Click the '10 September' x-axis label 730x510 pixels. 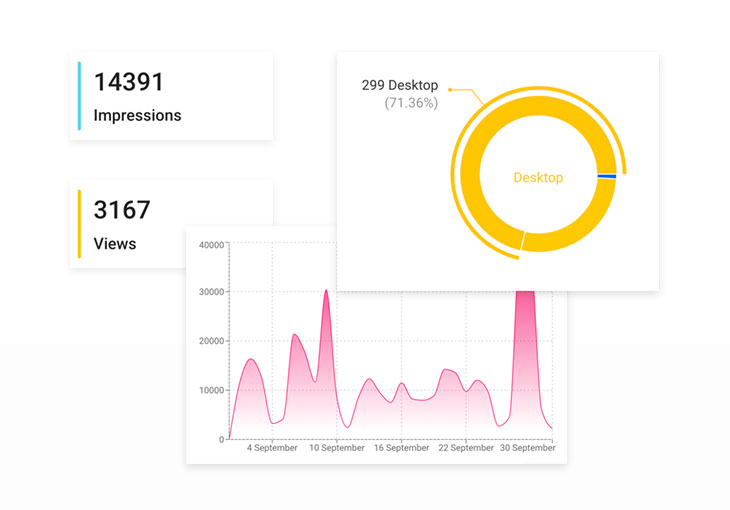tap(337, 449)
